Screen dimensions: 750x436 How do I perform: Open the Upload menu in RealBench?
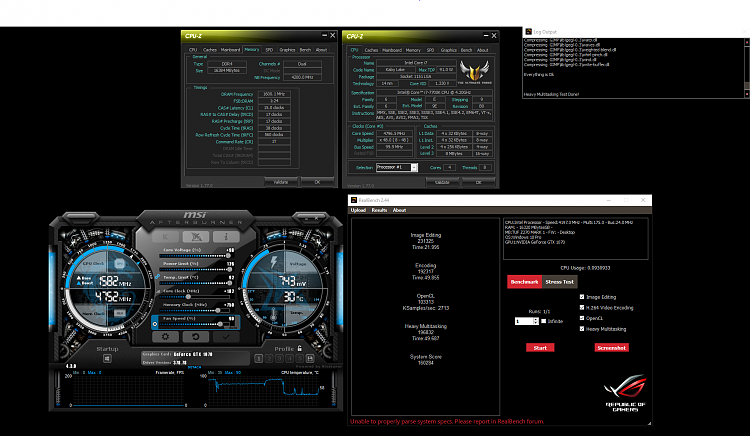coord(358,210)
